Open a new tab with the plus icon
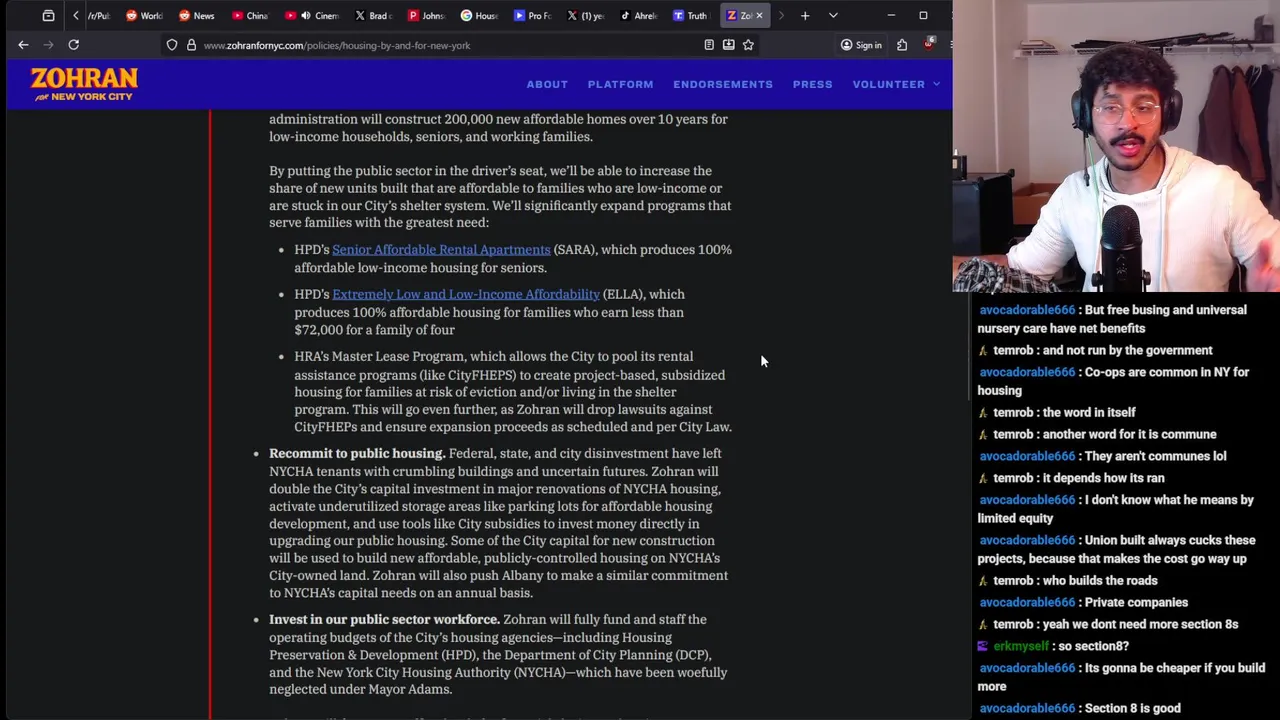Screen dimensions: 1280x720 click(805, 16)
